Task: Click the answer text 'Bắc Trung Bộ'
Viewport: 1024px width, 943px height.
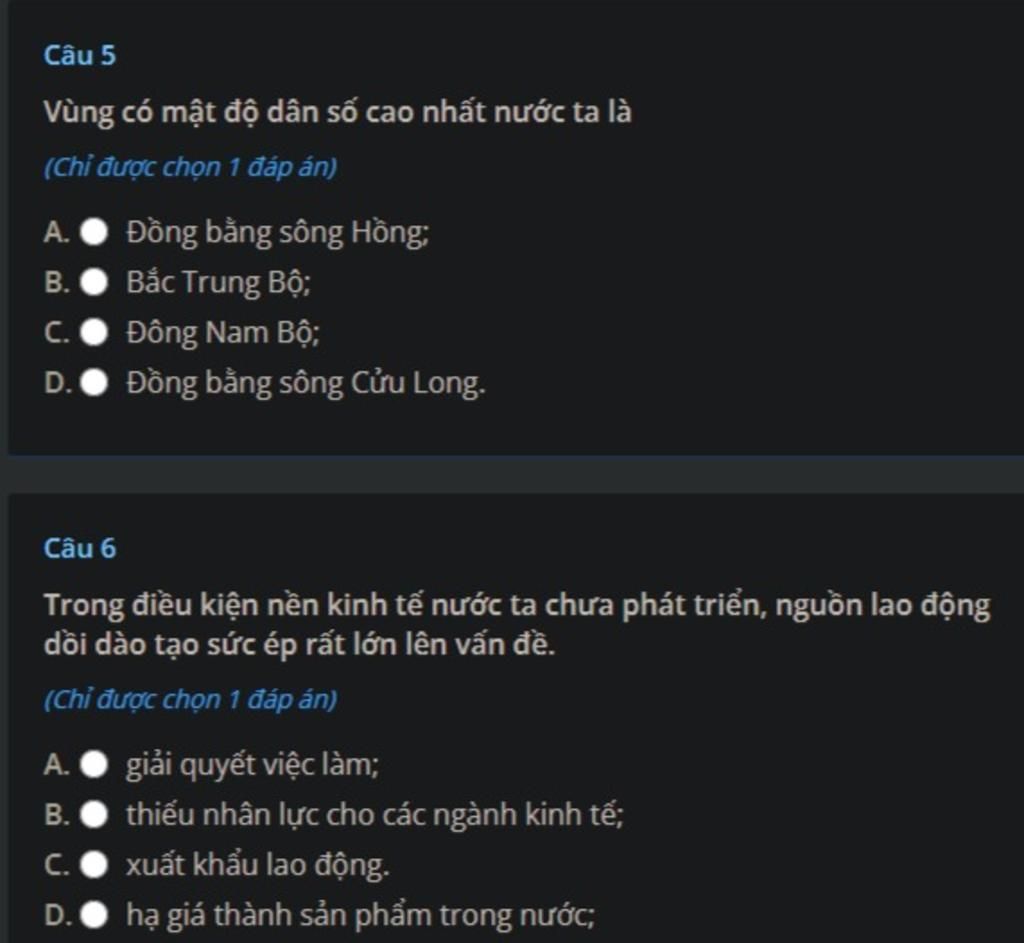Action: (218, 283)
